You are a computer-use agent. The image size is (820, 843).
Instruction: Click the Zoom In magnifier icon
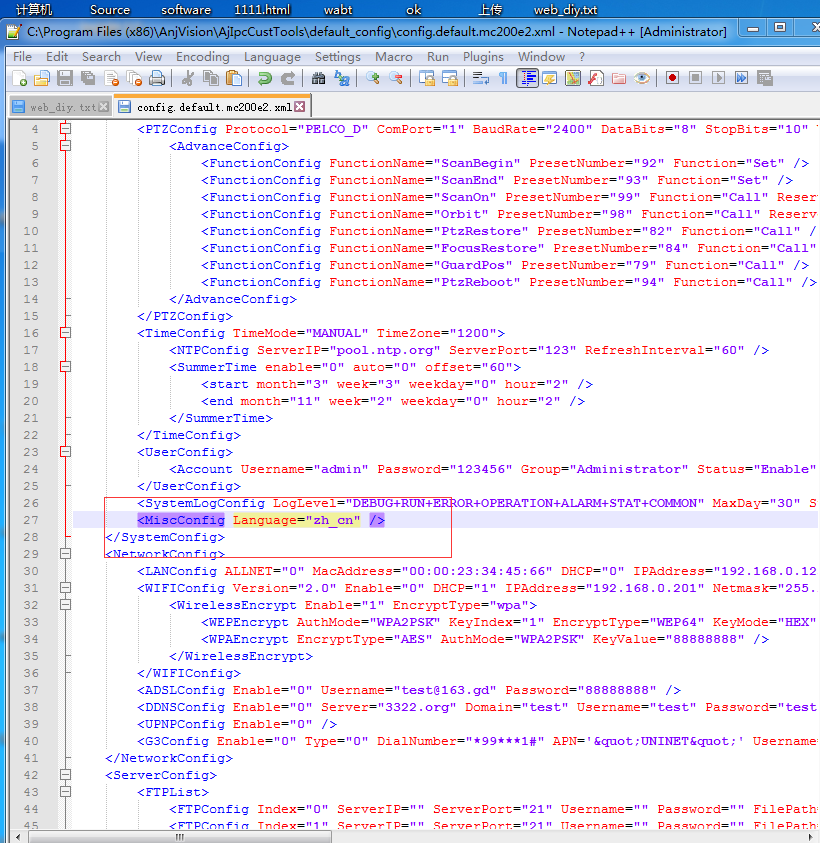click(373, 78)
